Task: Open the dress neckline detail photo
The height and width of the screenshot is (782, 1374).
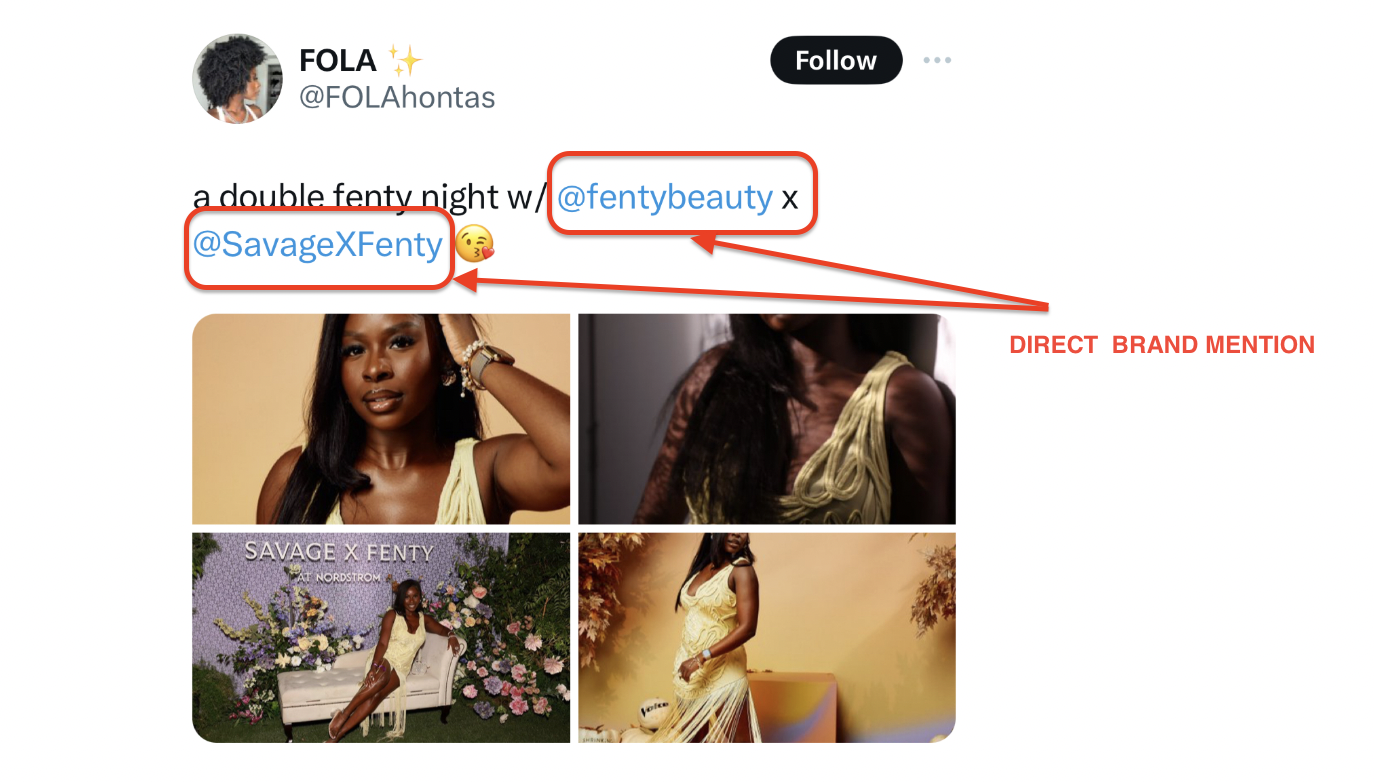Action: [x=767, y=419]
